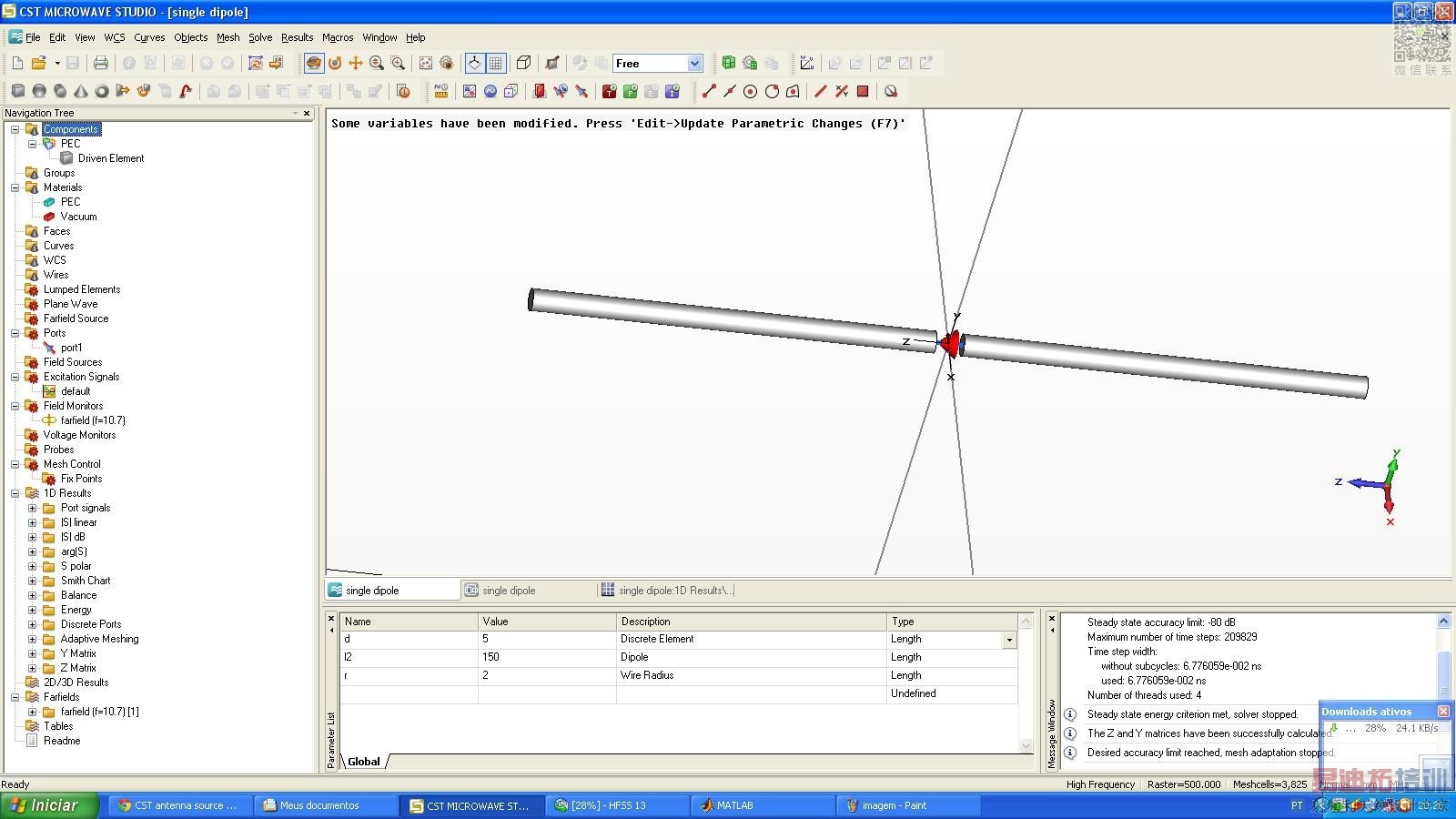Start the frequency domain solver F icon
This screenshot has width=1456, height=819.
point(631,91)
